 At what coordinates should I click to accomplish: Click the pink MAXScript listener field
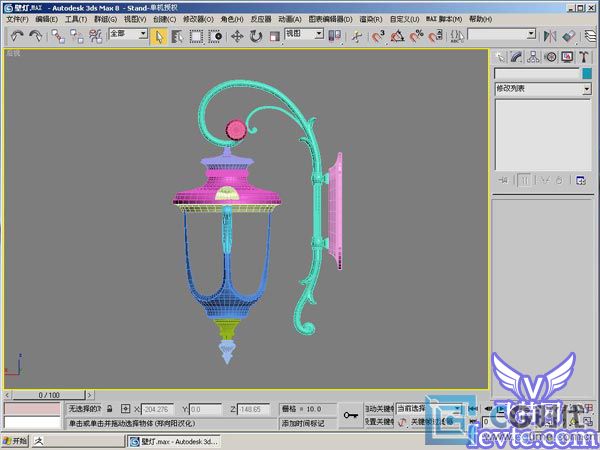(32, 409)
